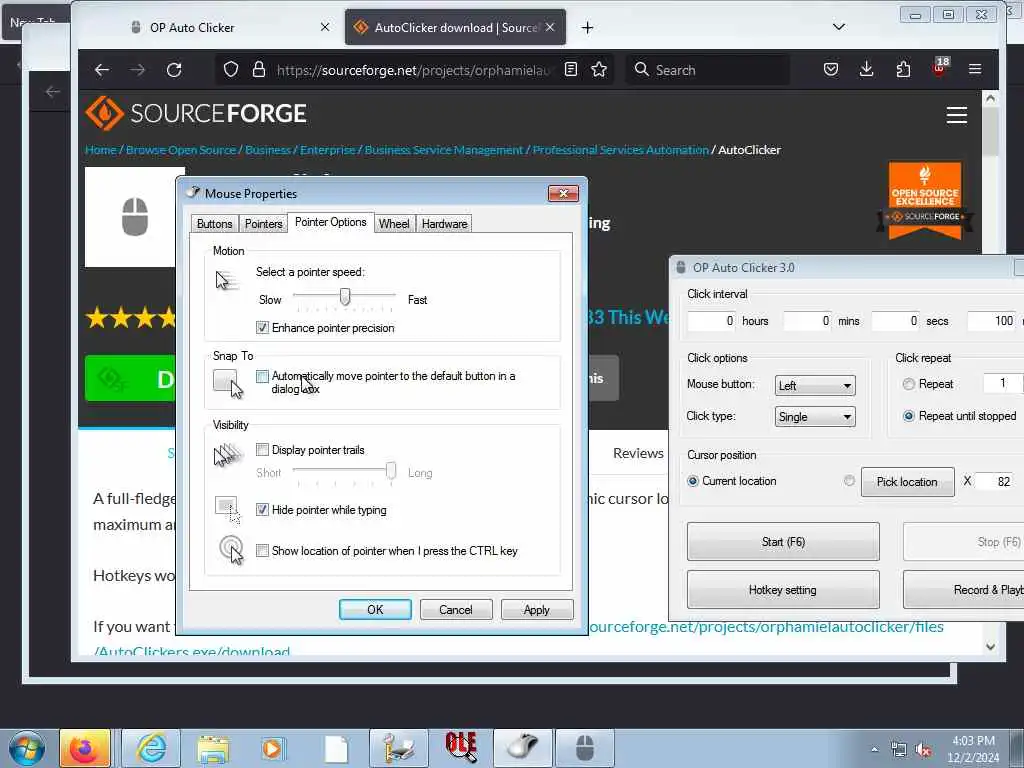Select Repeat until stopped option
This screenshot has height=768, width=1024.
(908, 416)
